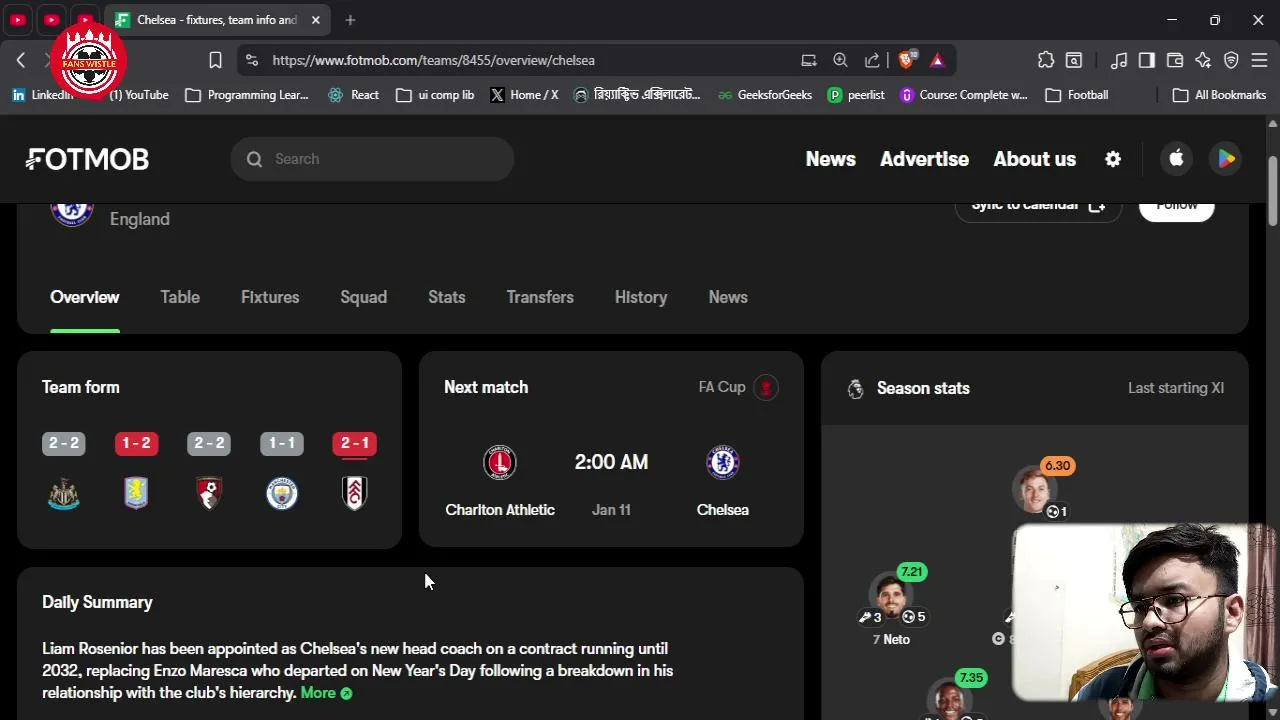
Task: Click the search magnifier icon
Action: point(254,159)
